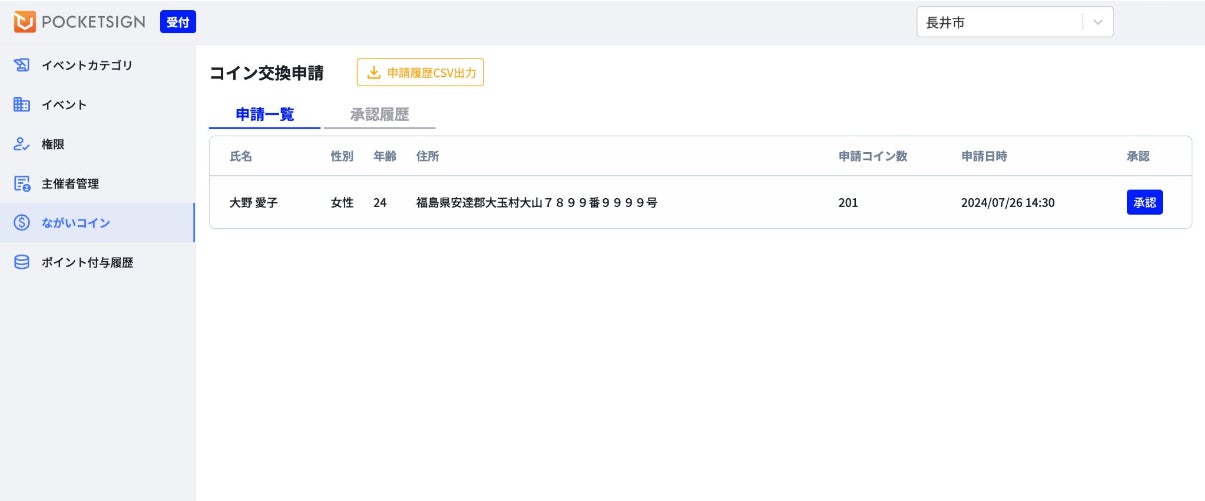Open the 長井市 municipality selector
Image resolution: width=1205 pixels, height=501 pixels.
point(1000,22)
